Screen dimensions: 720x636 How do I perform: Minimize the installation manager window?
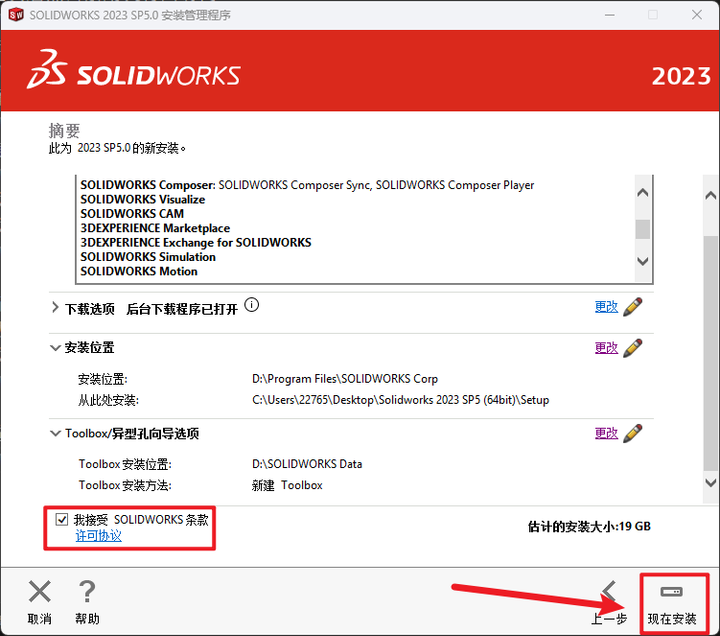pos(610,15)
